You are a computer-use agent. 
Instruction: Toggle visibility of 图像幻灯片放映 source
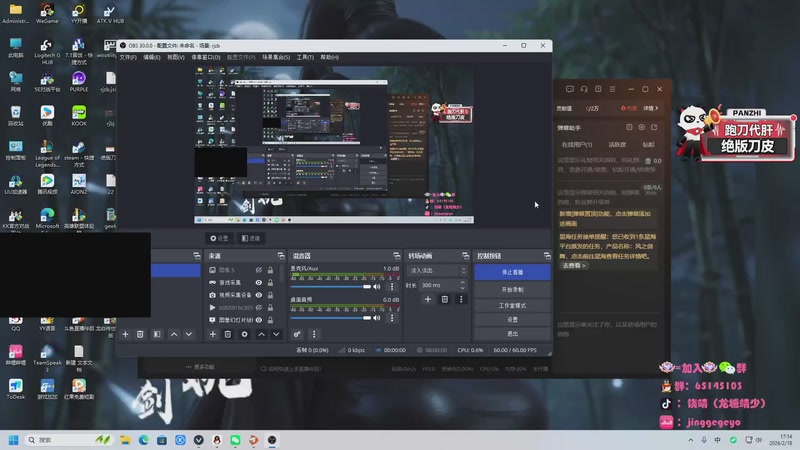pyautogui.click(x=259, y=320)
